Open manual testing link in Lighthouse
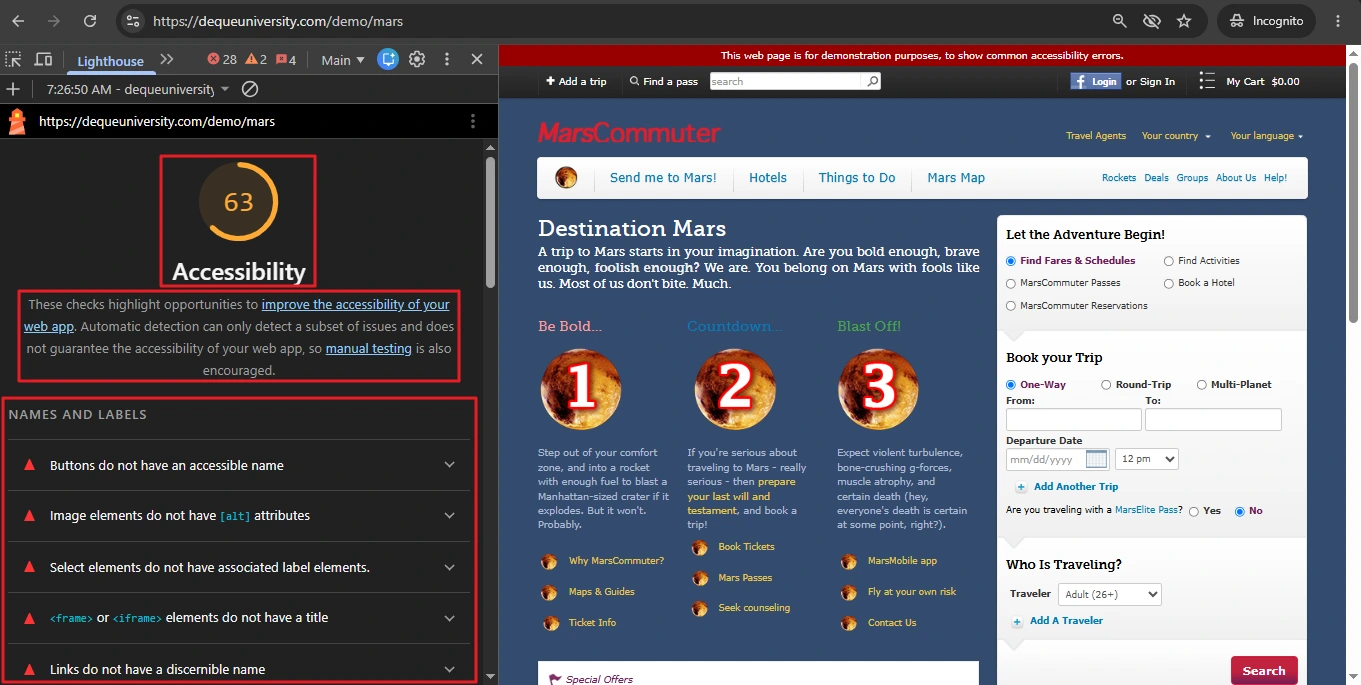 click(369, 349)
